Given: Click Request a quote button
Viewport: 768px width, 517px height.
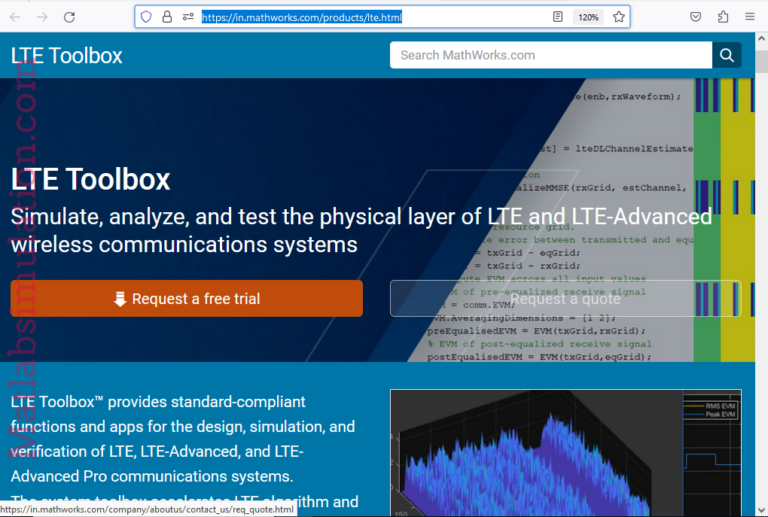Looking at the screenshot, I should 566,299.
